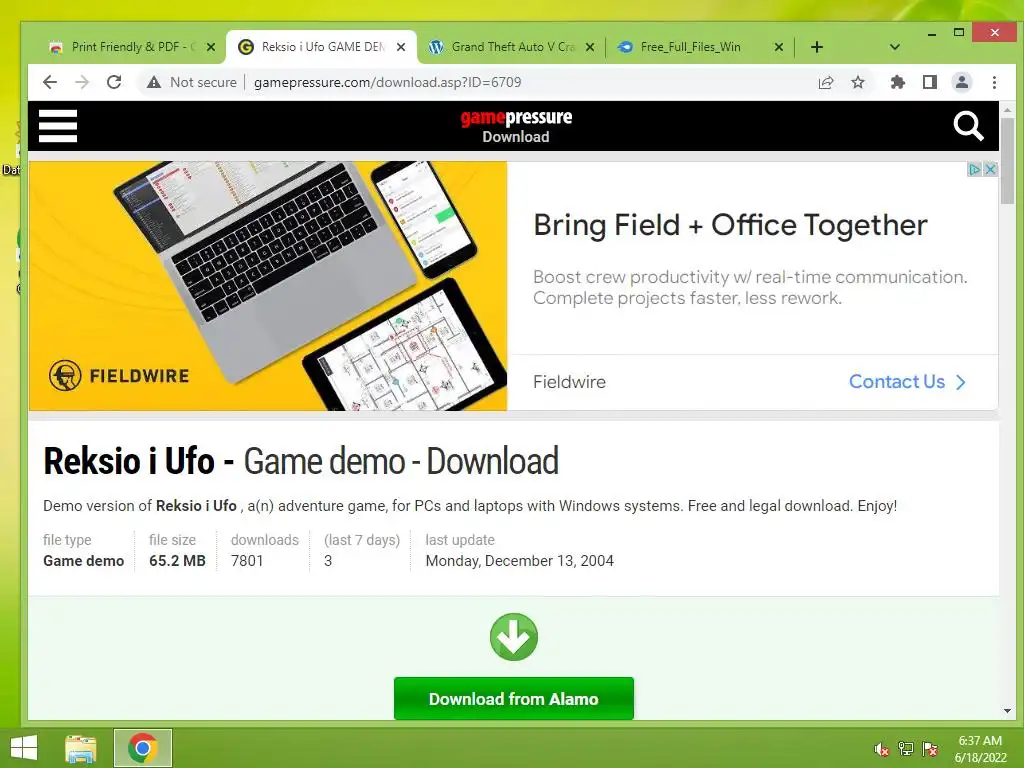Open the Chrome extensions menu
Image resolution: width=1024 pixels, height=768 pixels.
(898, 82)
